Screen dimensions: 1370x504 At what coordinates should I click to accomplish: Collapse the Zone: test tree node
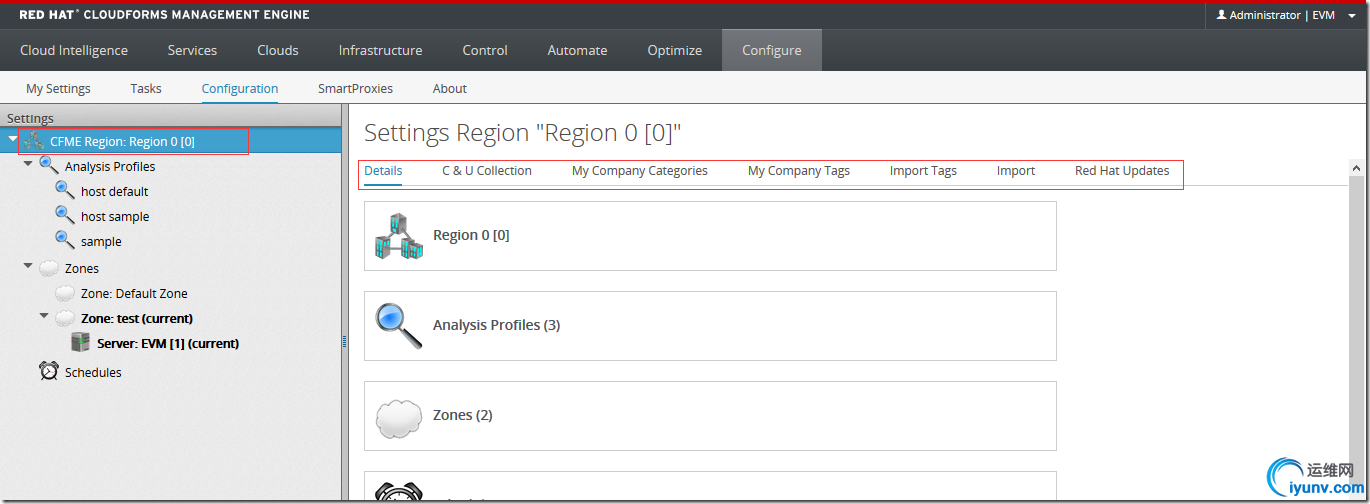[x=44, y=317]
